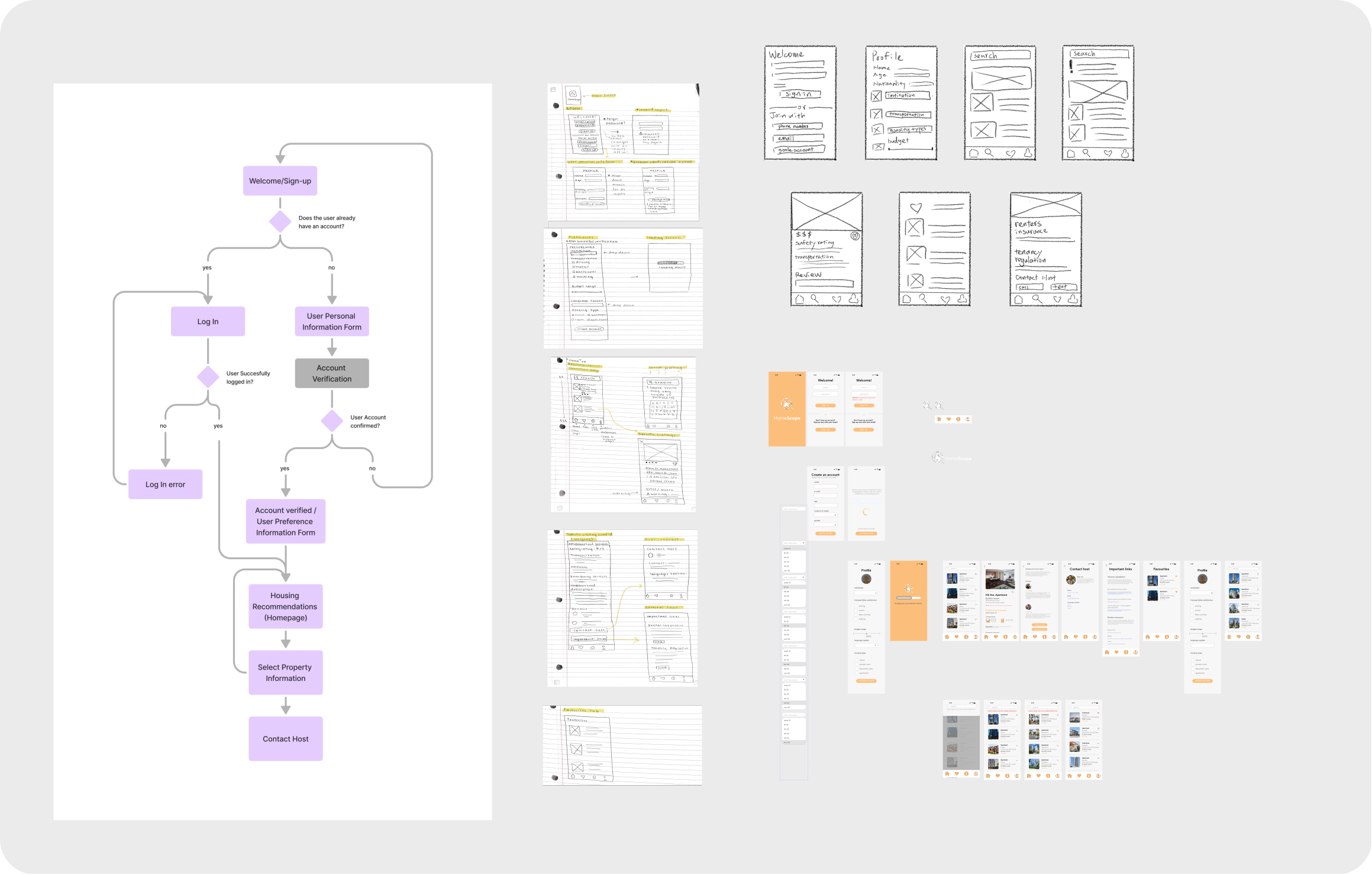Click 'resend code' on the verification mockup
Image resolution: width=1372 pixels, height=875 pixels.
[866, 533]
